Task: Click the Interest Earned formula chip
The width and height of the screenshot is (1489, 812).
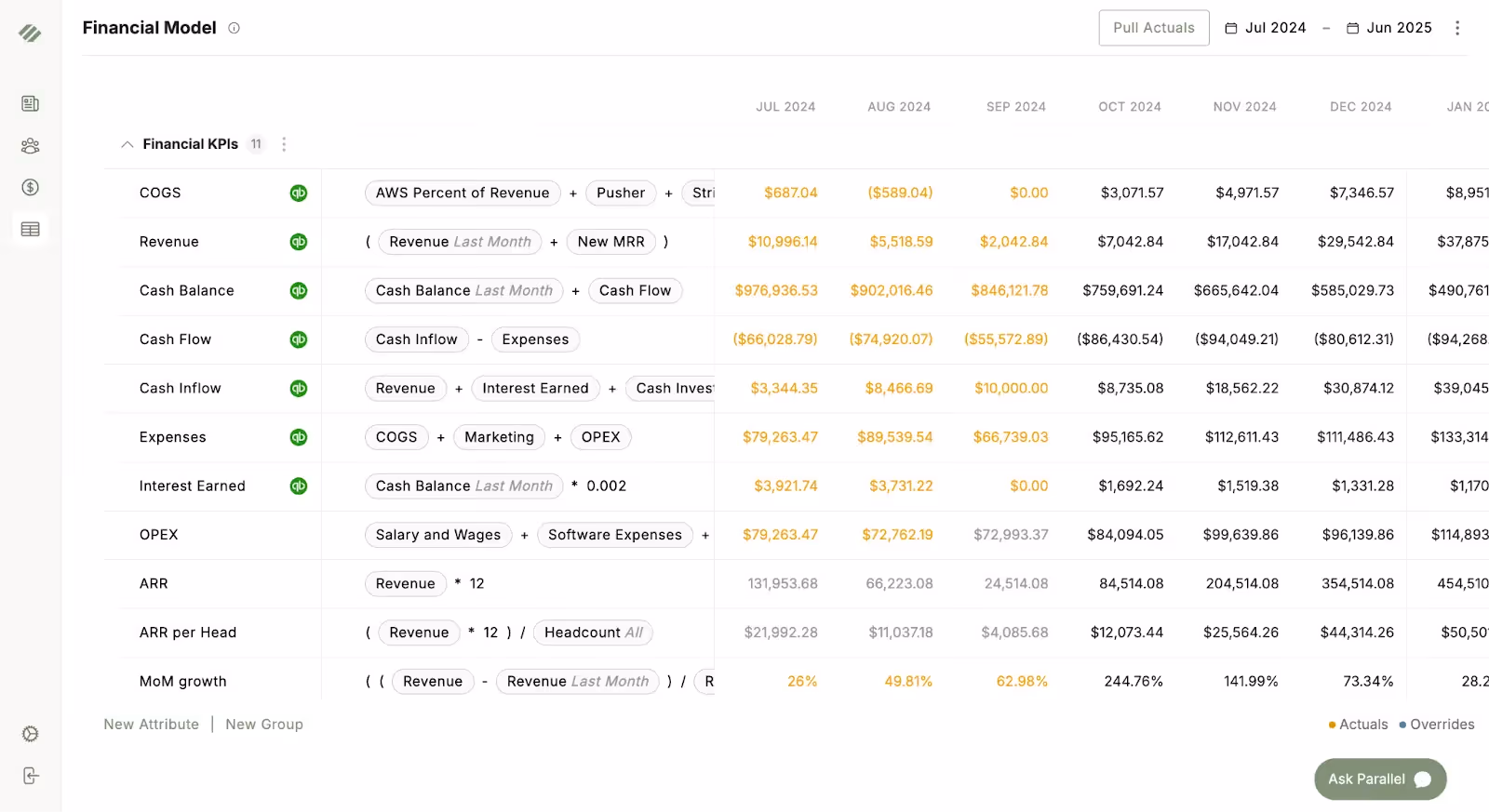Action: tap(535, 388)
